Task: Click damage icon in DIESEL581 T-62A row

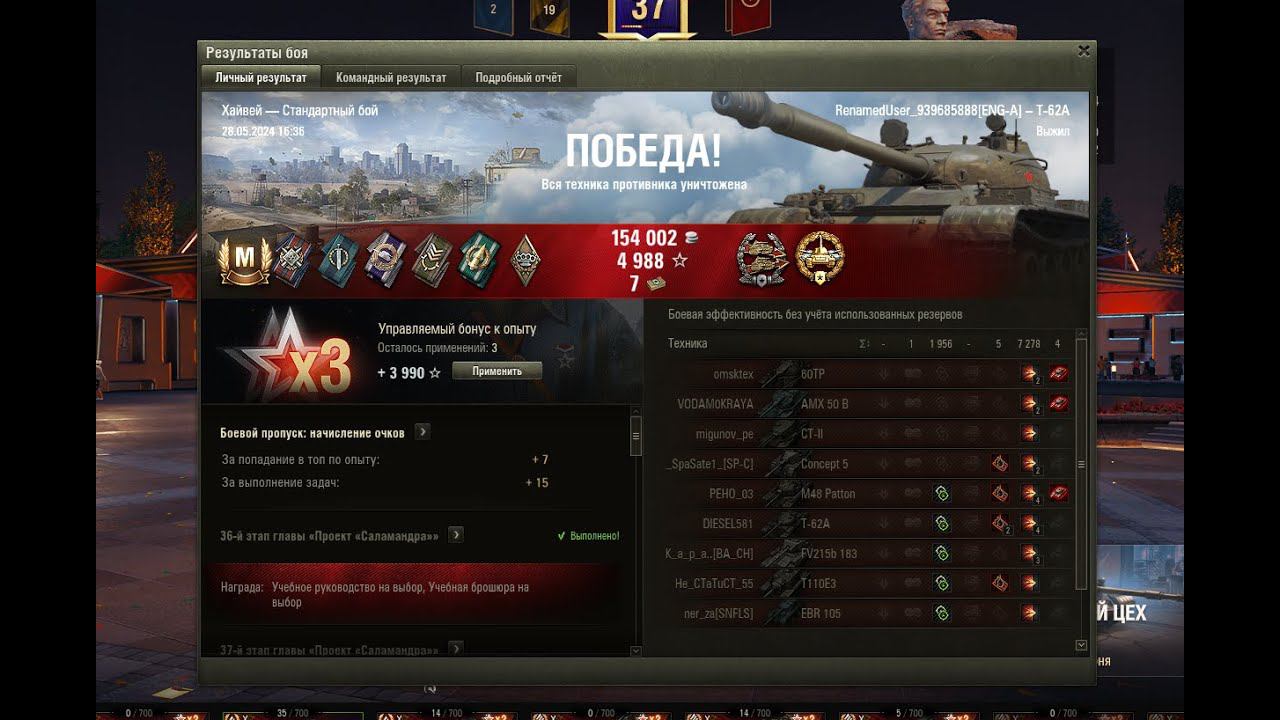Action: pyautogui.click(x=1029, y=524)
